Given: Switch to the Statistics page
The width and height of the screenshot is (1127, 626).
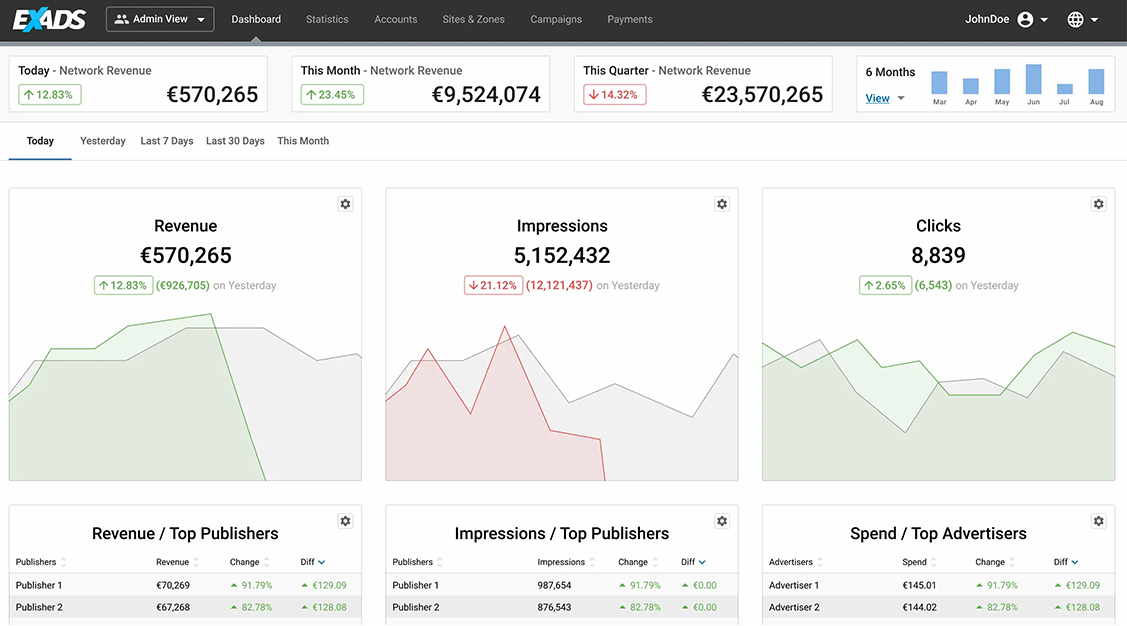Looking at the screenshot, I should coord(327,18).
